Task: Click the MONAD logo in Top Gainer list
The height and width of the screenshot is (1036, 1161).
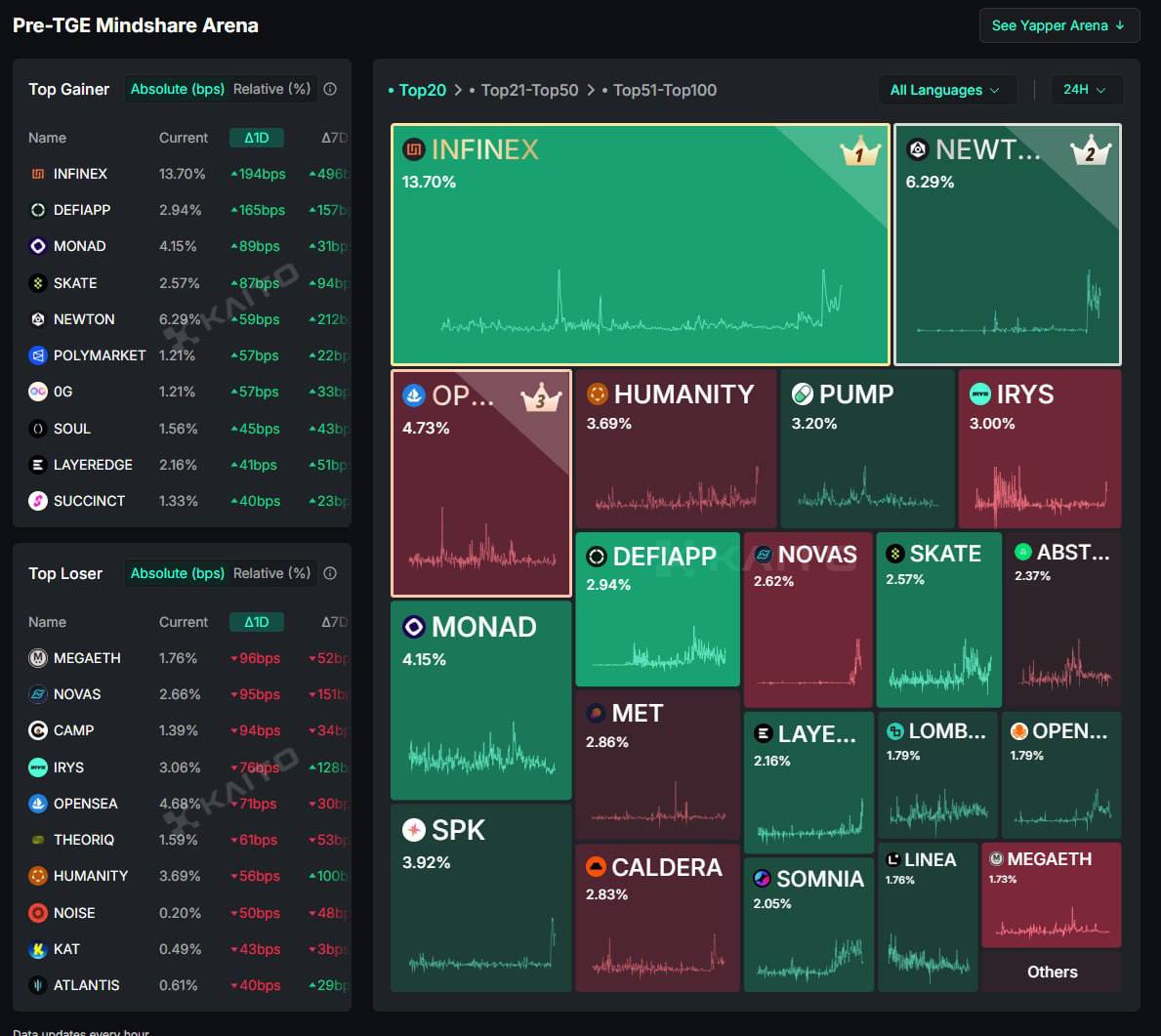Action: [x=38, y=246]
